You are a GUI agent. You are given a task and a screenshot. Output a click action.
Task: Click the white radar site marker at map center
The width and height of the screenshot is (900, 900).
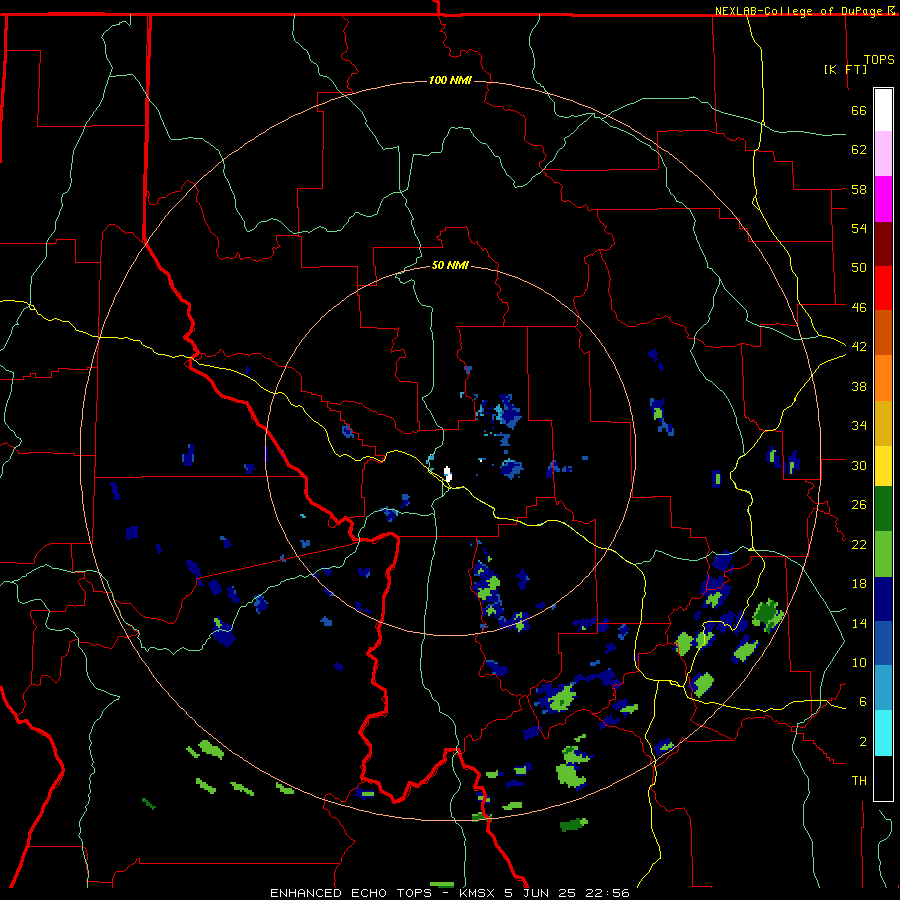pyautogui.click(x=448, y=474)
